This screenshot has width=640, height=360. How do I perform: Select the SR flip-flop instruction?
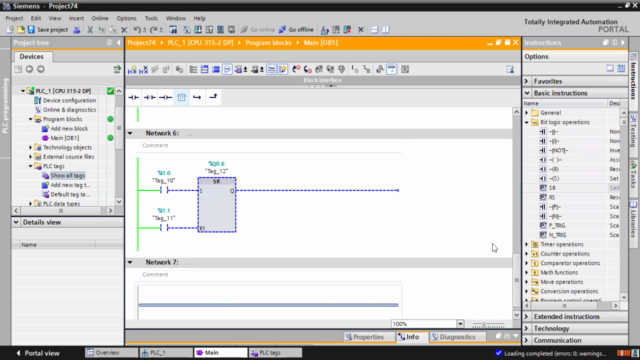point(552,188)
